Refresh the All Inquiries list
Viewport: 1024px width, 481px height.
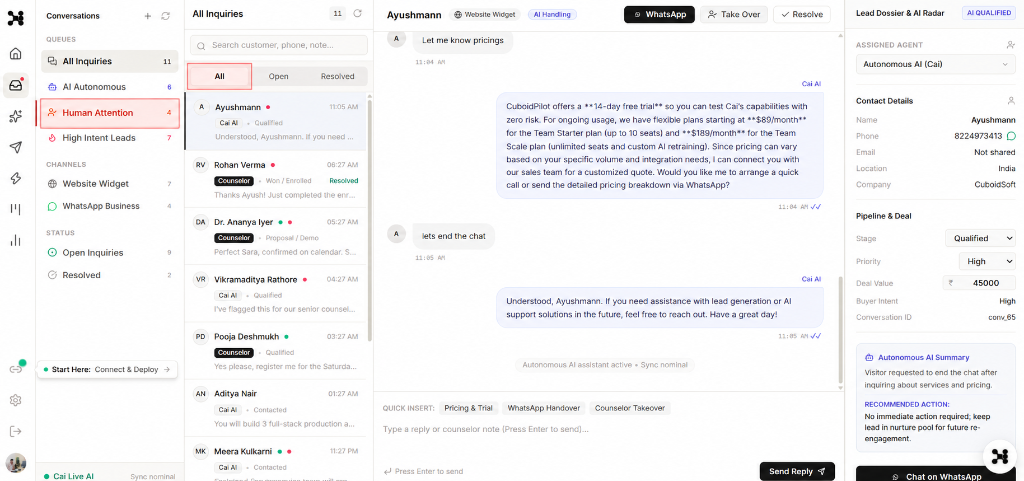pos(357,13)
